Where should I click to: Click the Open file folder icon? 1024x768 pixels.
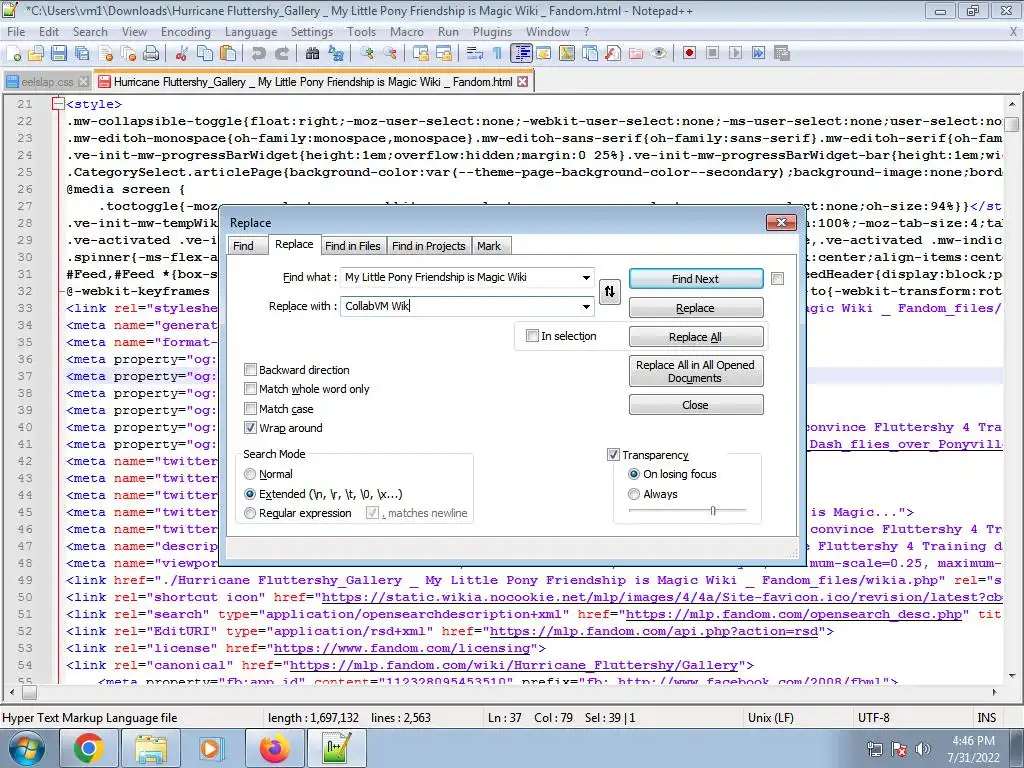[37, 54]
